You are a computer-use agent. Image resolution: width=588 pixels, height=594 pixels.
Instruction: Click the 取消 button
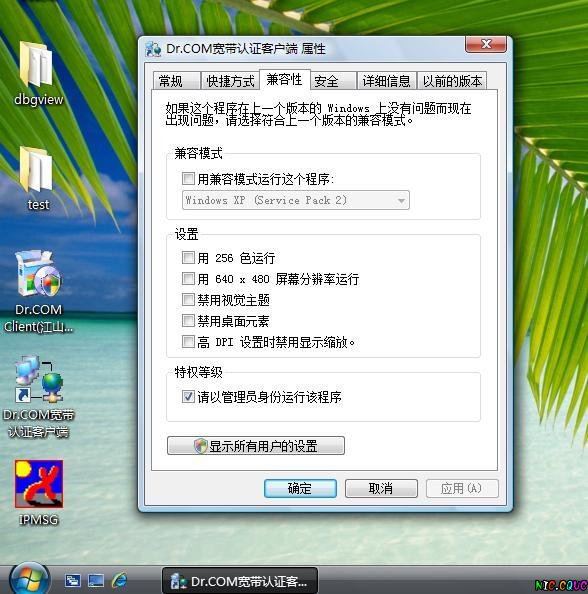[x=381, y=489]
